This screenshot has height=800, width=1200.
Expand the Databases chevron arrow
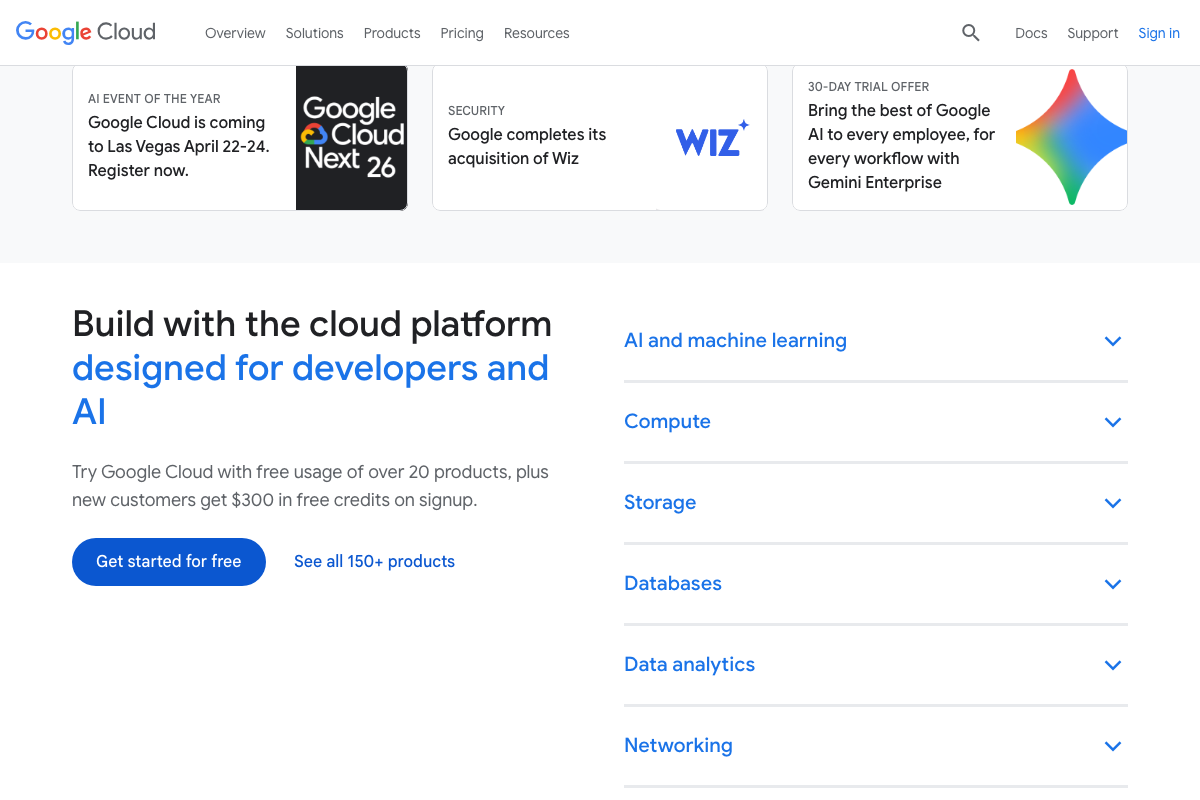(x=1113, y=584)
